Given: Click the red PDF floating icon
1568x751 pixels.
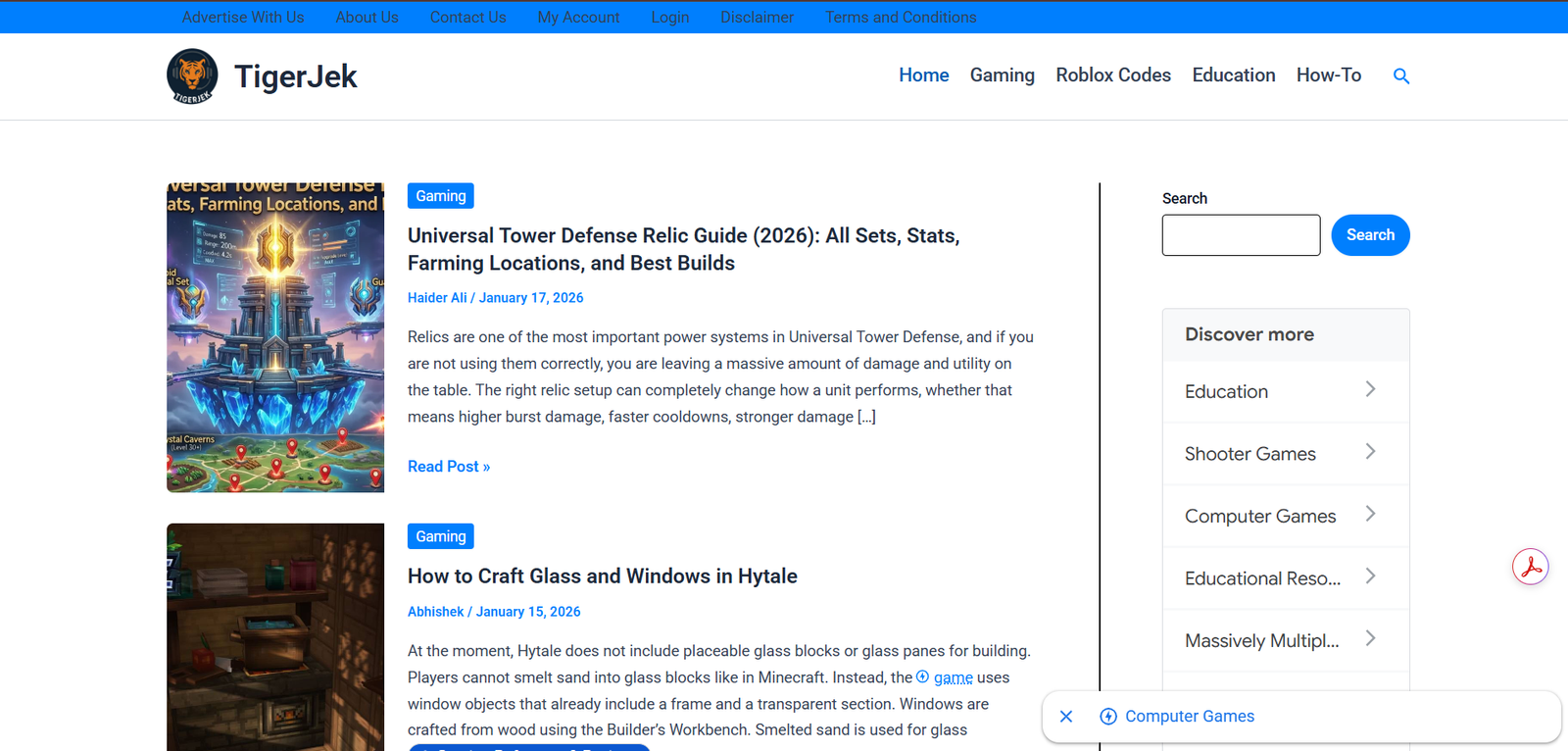Looking at the screenshot, I should pyautogui.click(x=1530, y=567).
